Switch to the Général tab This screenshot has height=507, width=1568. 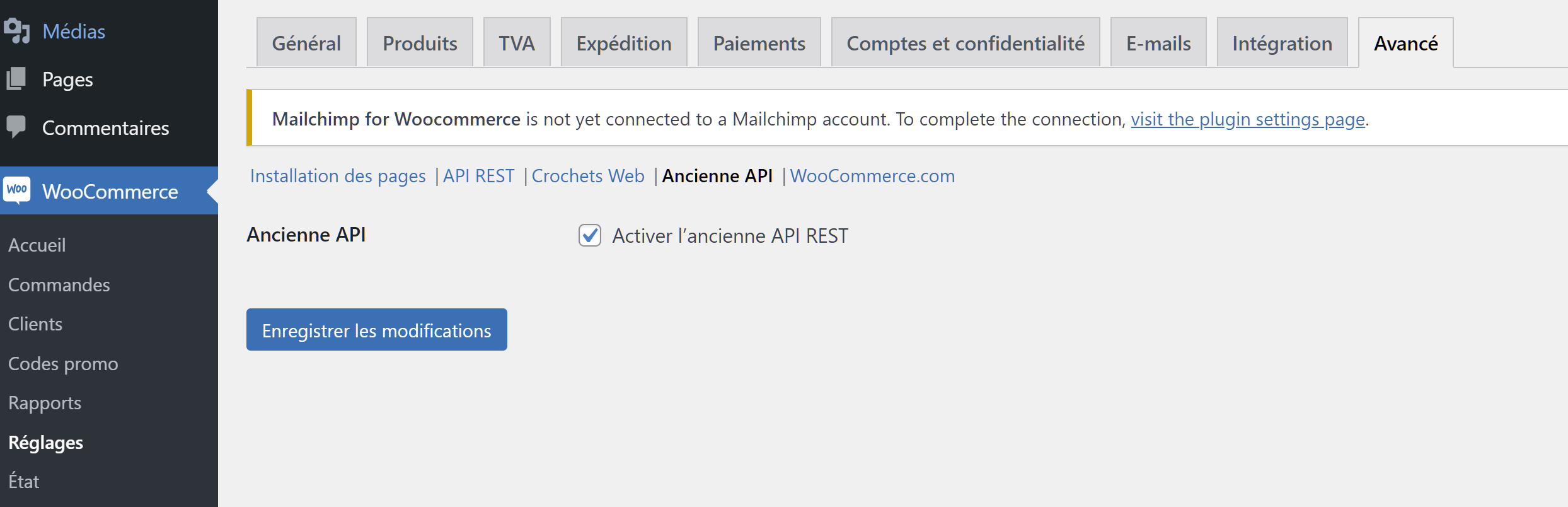pyautogui.click(x=306, y=42)
